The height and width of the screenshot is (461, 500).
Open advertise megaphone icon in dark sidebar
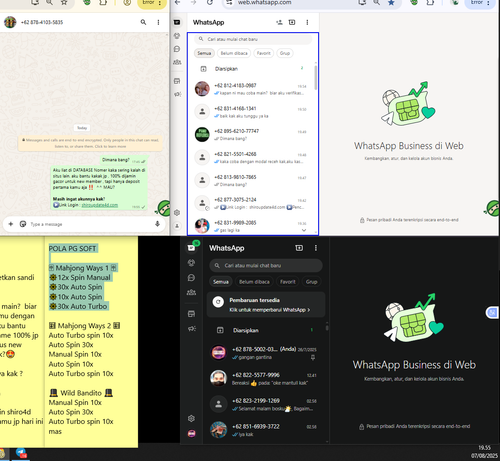[191, 329]
